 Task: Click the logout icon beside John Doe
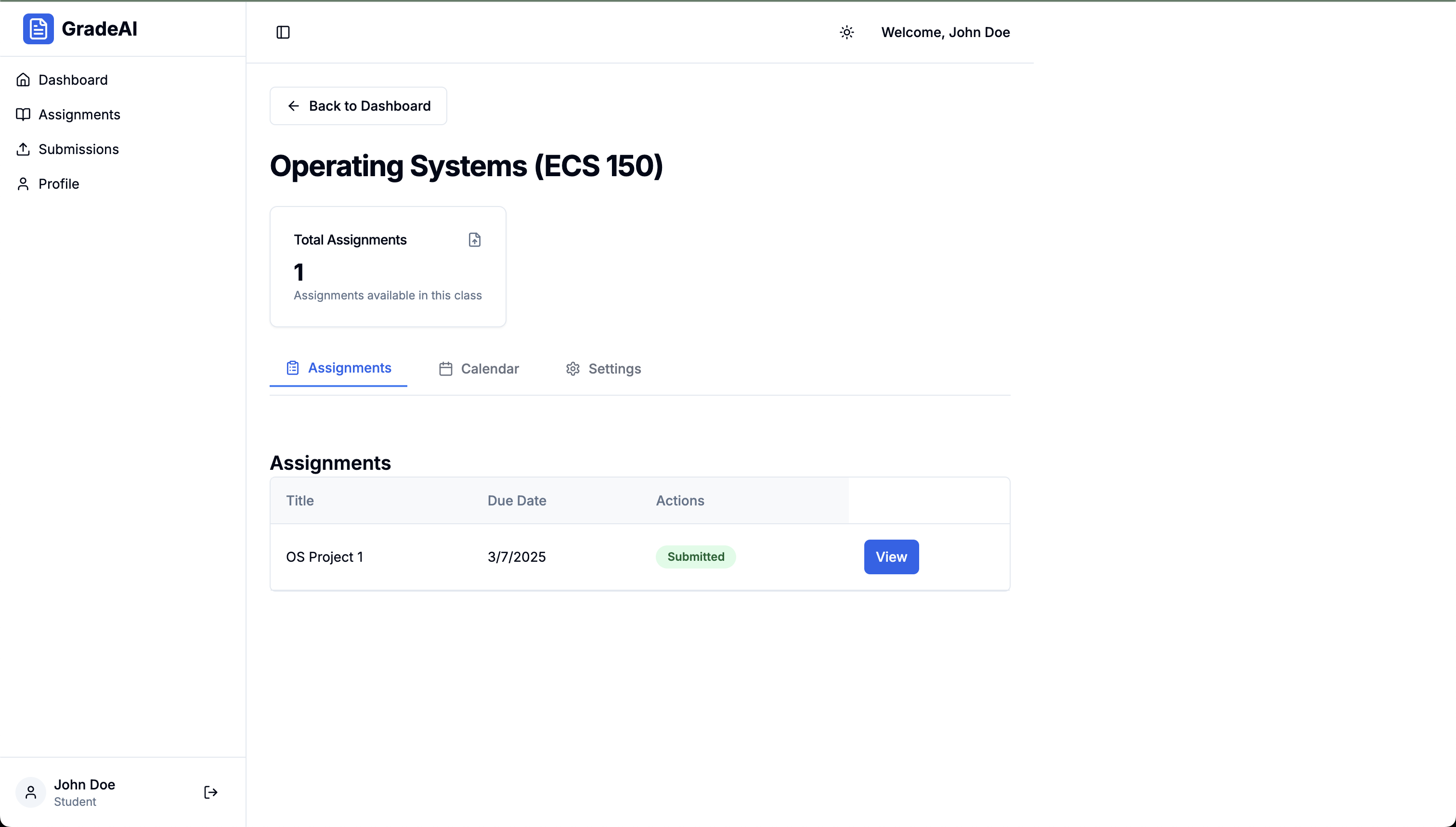(211, 792)
